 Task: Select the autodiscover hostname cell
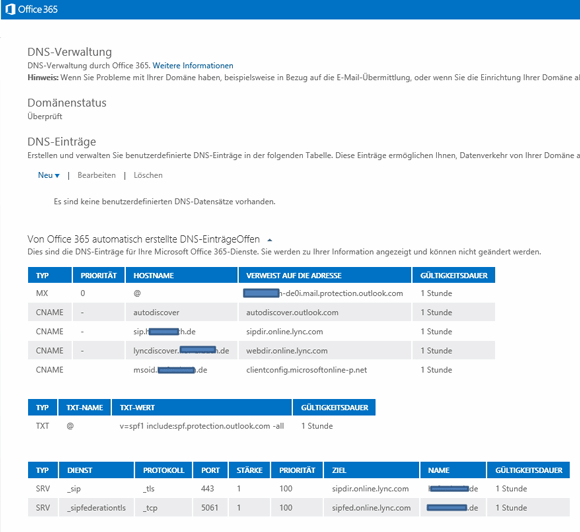tap(156, 312)
